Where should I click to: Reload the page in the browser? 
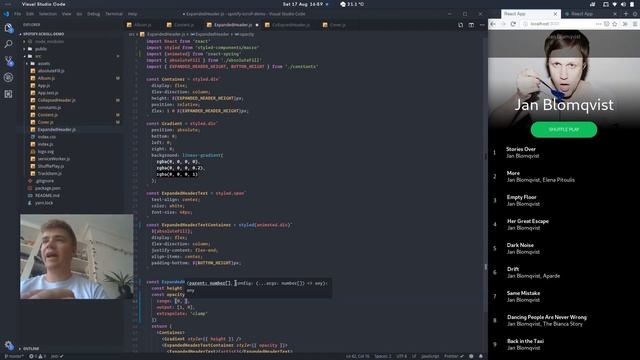click(513, 24)
